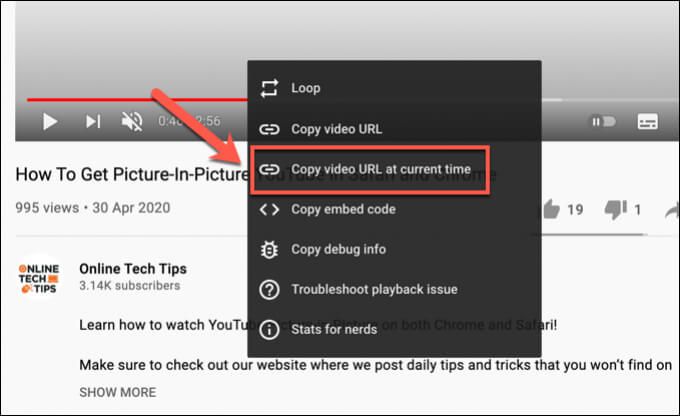This screenshot has width=680, height=416.
Task: Select Loop in the context menu
Action: pos(394,88)
